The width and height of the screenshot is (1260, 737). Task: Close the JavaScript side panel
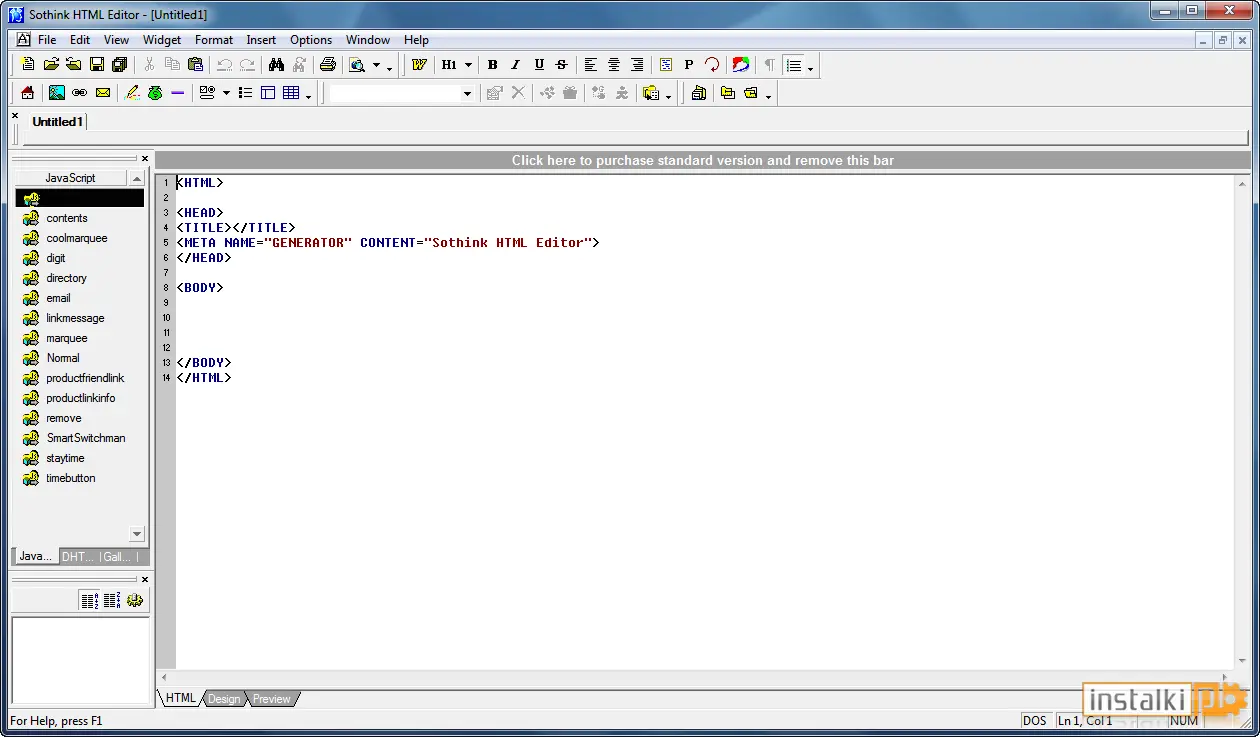(145, 158)
